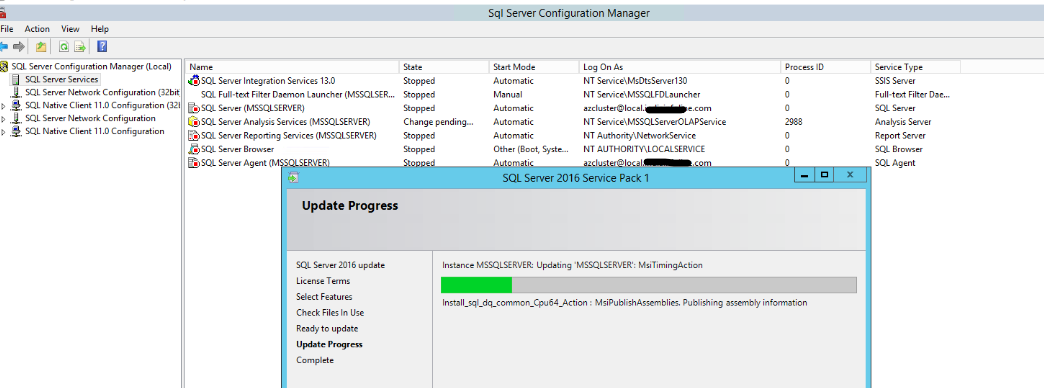Viewport: 1044px width, 388px height.
Task: Click the Export List toolbar icon
Action: (80, 47)
